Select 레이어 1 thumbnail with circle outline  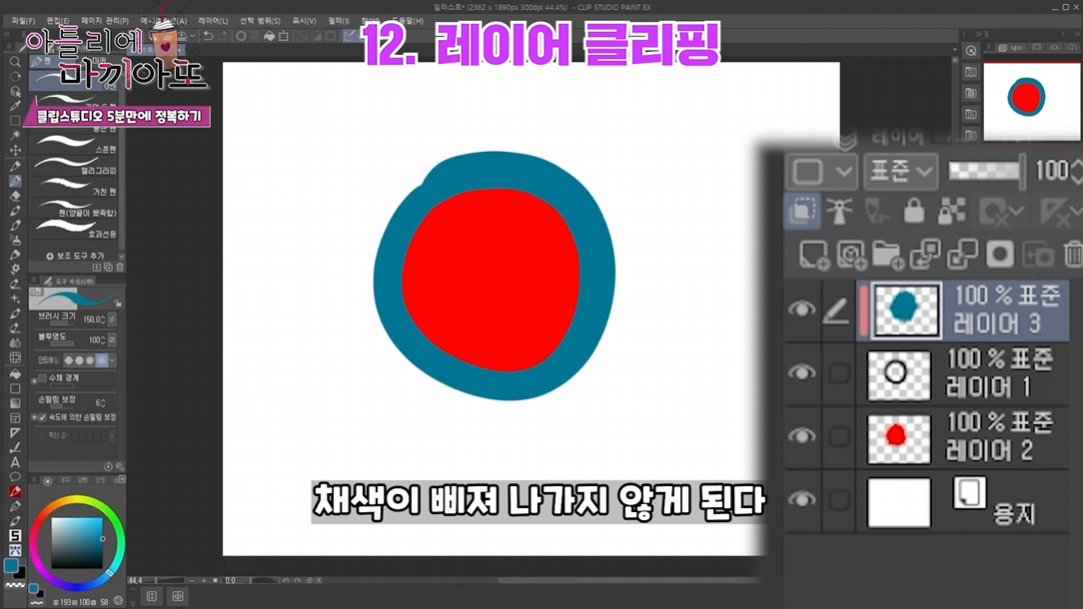pyautogui.click(x=899, y=374)
